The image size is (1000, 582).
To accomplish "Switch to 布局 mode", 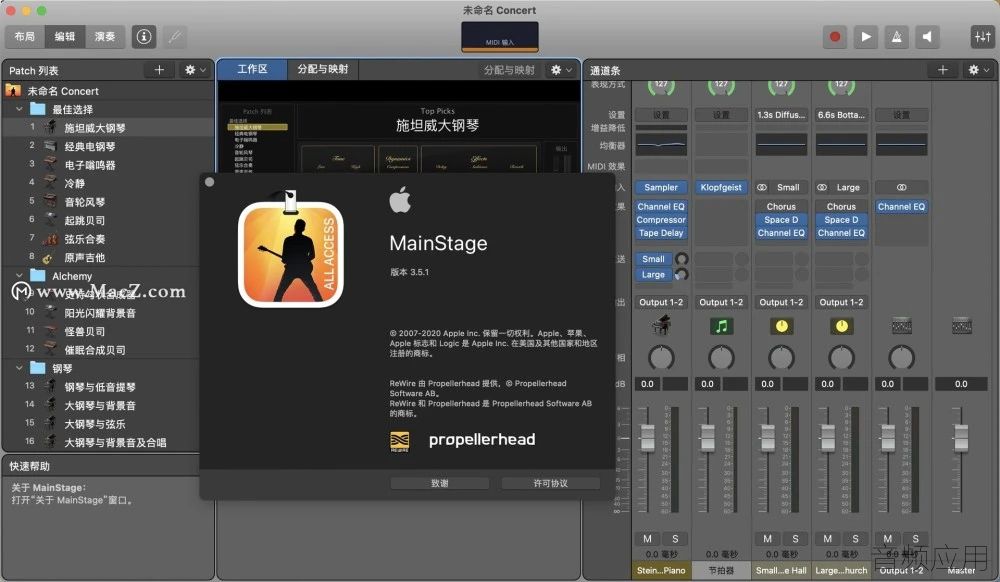I will (x=25, y=37).
